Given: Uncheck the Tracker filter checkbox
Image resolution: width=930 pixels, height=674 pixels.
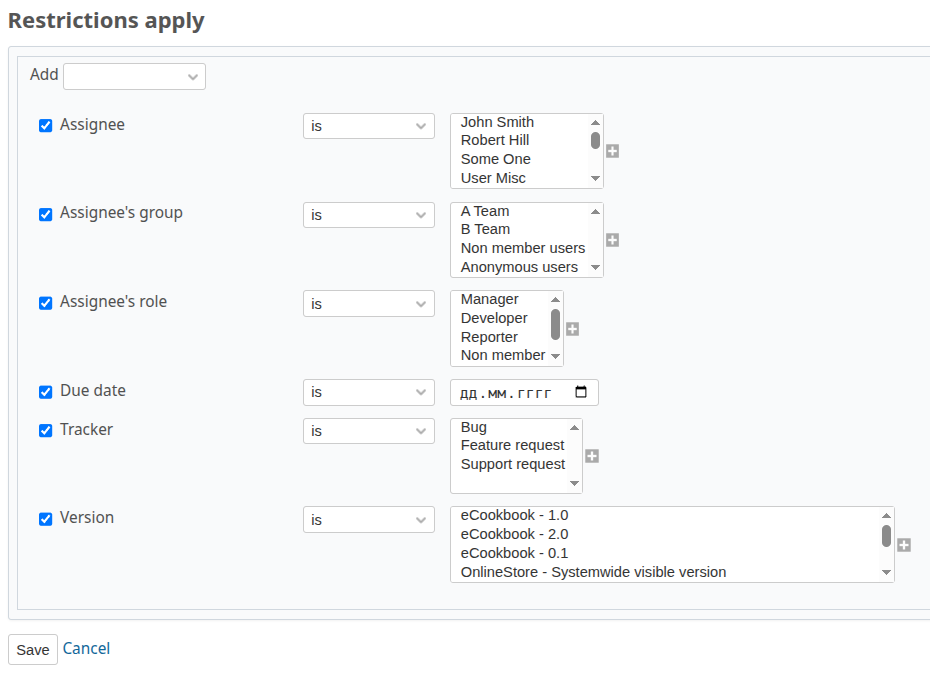Looking at the screenshot, I should (45, 430).
